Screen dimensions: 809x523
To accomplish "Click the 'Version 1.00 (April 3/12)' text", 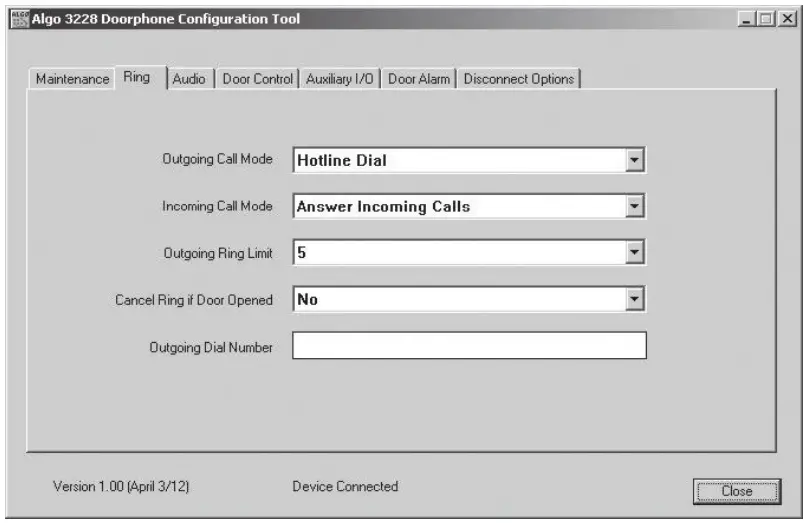I will (121, 486).
